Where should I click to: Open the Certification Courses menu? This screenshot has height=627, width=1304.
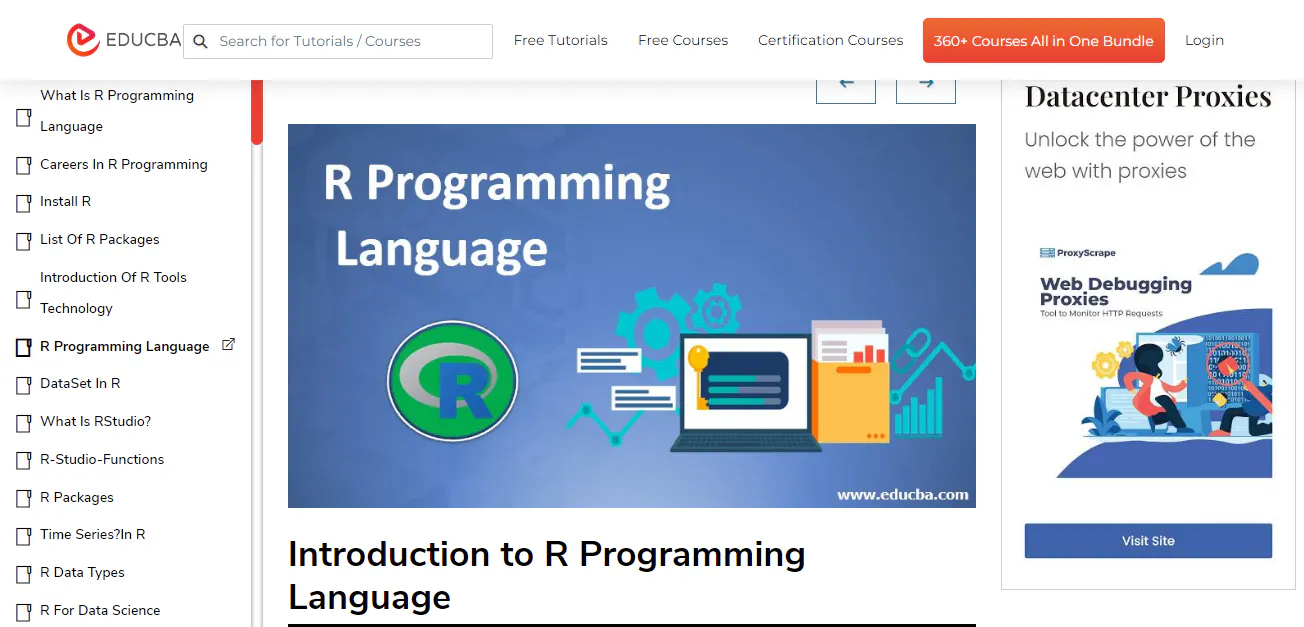pyautogui.click(x=830, y=40)
